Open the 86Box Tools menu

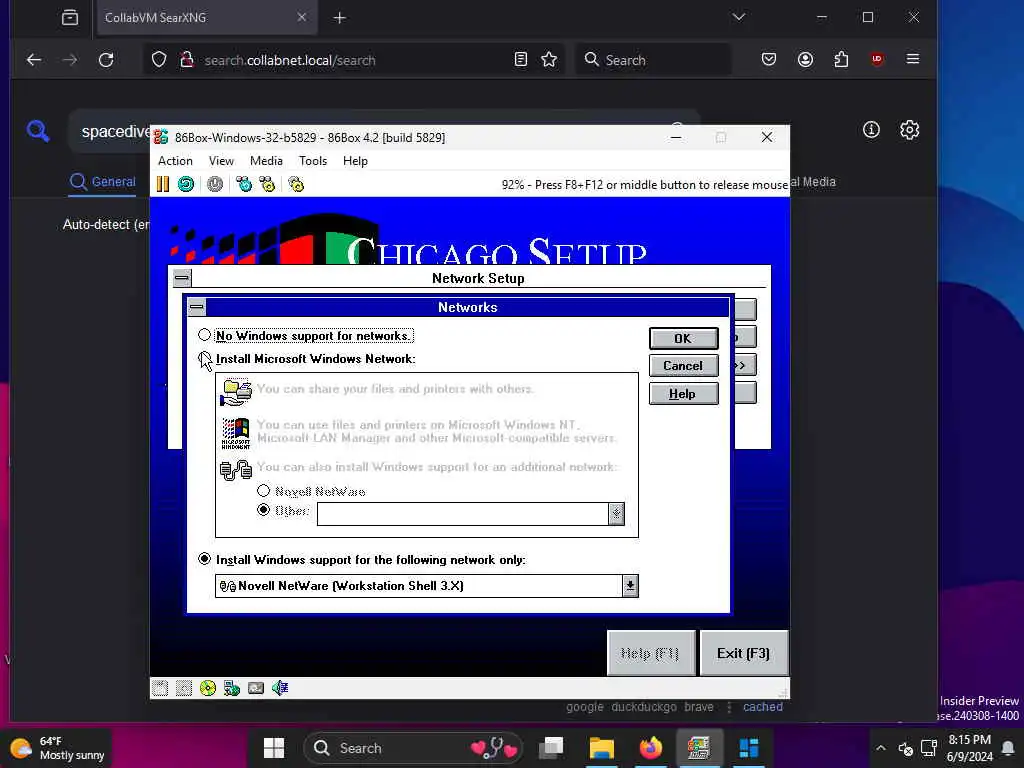coord(313,161)
